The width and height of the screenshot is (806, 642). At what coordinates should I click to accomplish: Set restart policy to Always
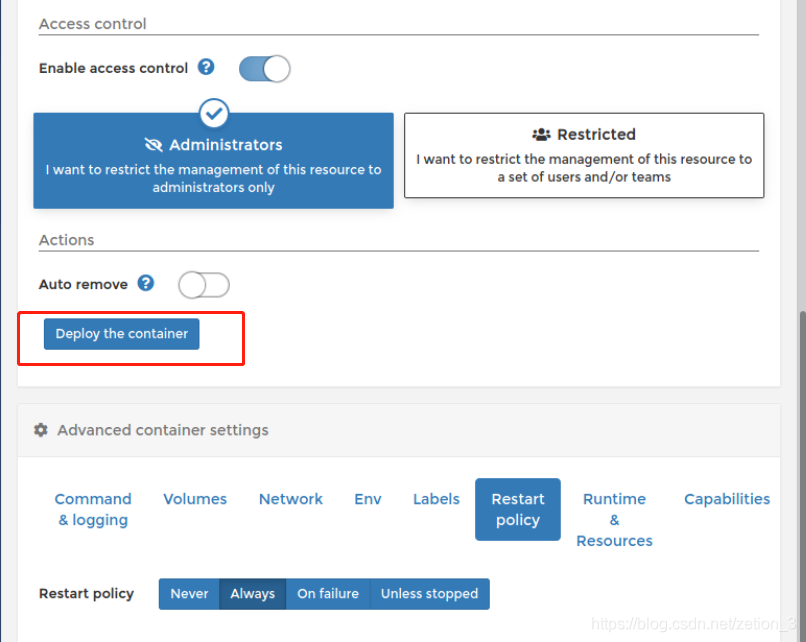pos(252,594)
